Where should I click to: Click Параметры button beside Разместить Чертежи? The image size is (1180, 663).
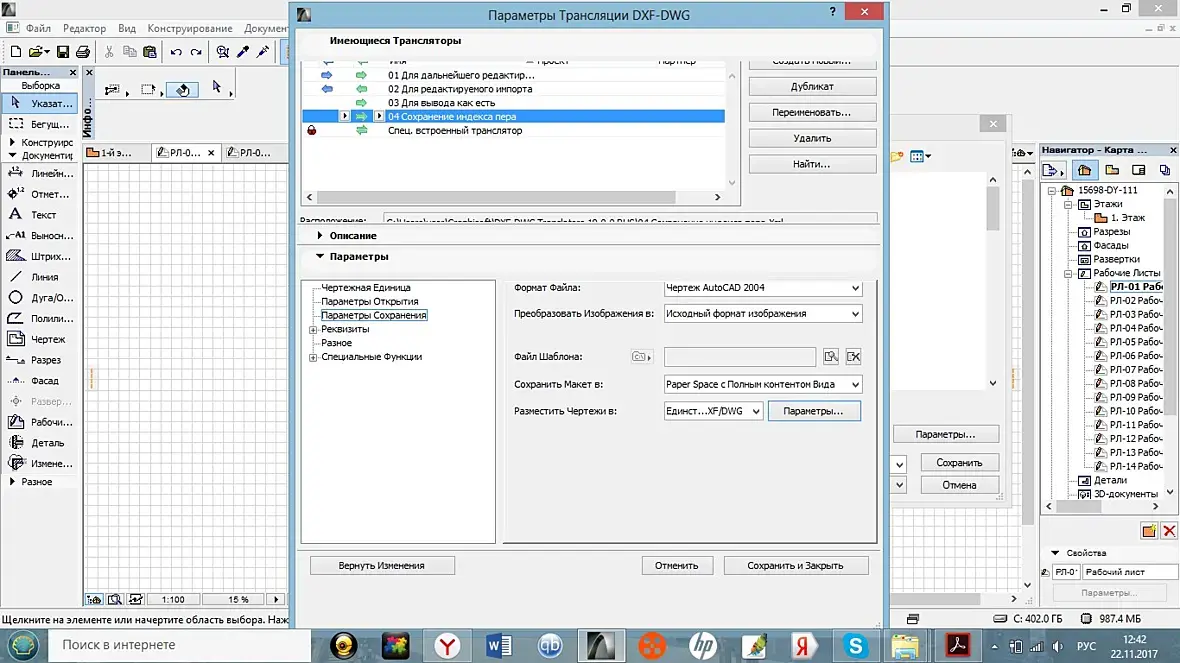(x=814, y=411)
